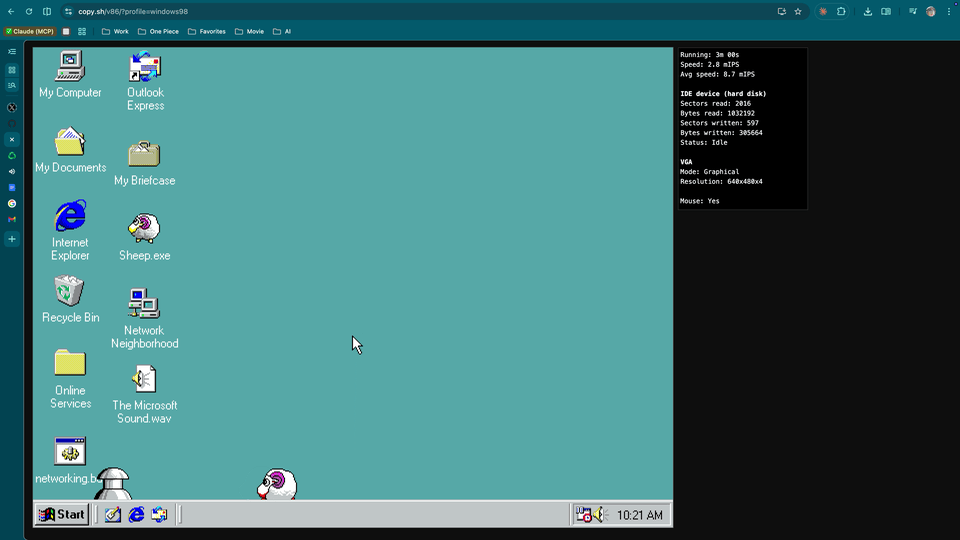Open the tab grid icon in bookmarks bar
Image resolution: width=960 pixels, height=540 pixels.
coord(82,31)
